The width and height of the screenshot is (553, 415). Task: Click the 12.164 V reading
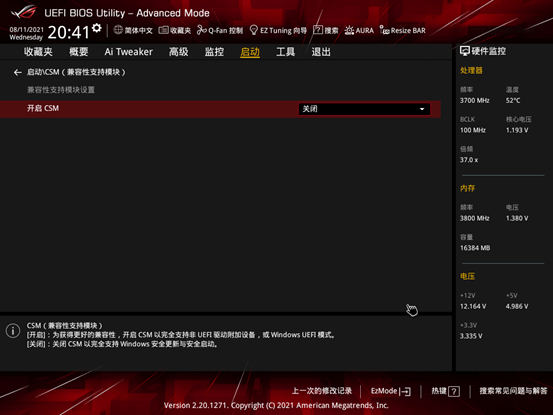pos(473,306)
